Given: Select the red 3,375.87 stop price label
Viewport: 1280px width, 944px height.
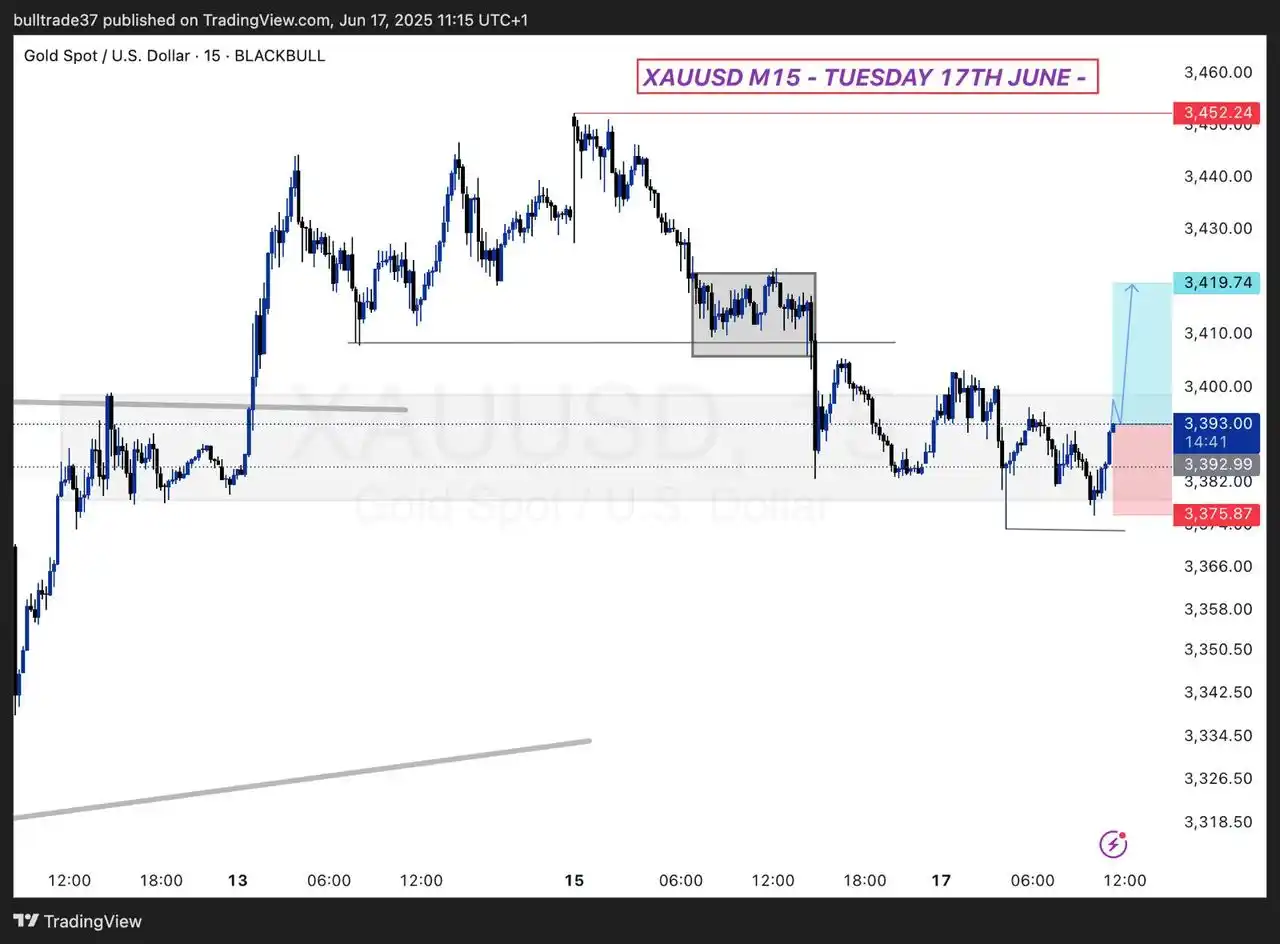Looking at the screenshot, I should 1218,514.
